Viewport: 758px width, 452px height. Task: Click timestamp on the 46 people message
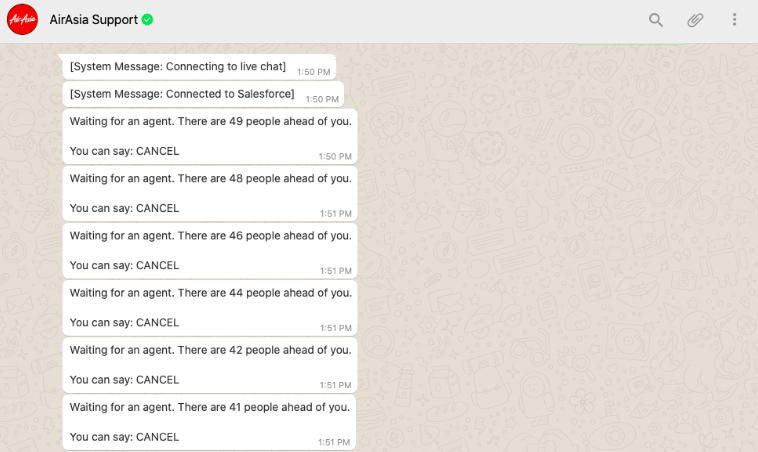pos(335,271)
